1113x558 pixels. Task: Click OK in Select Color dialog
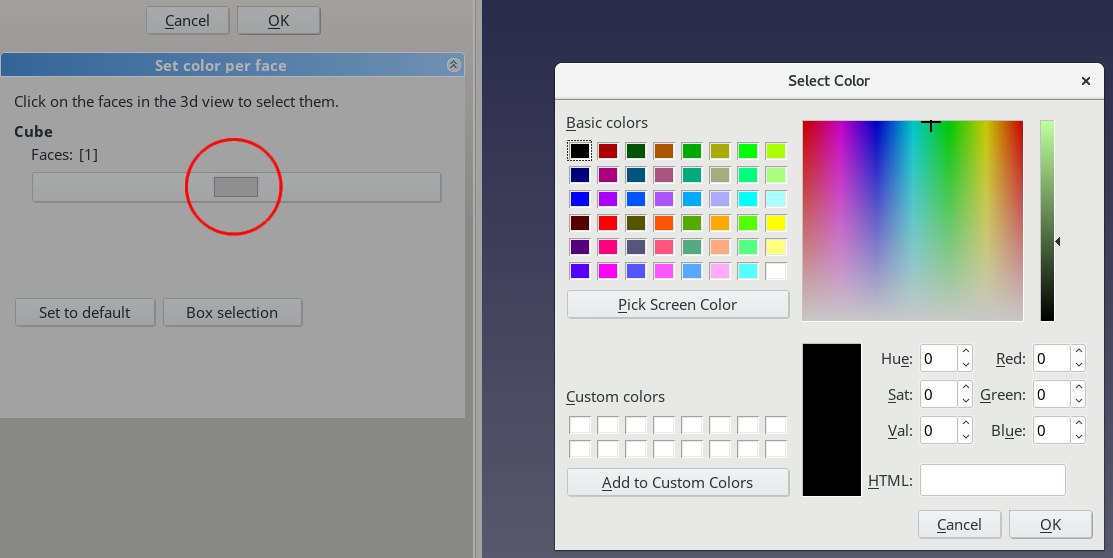(x=1050, y=525)
